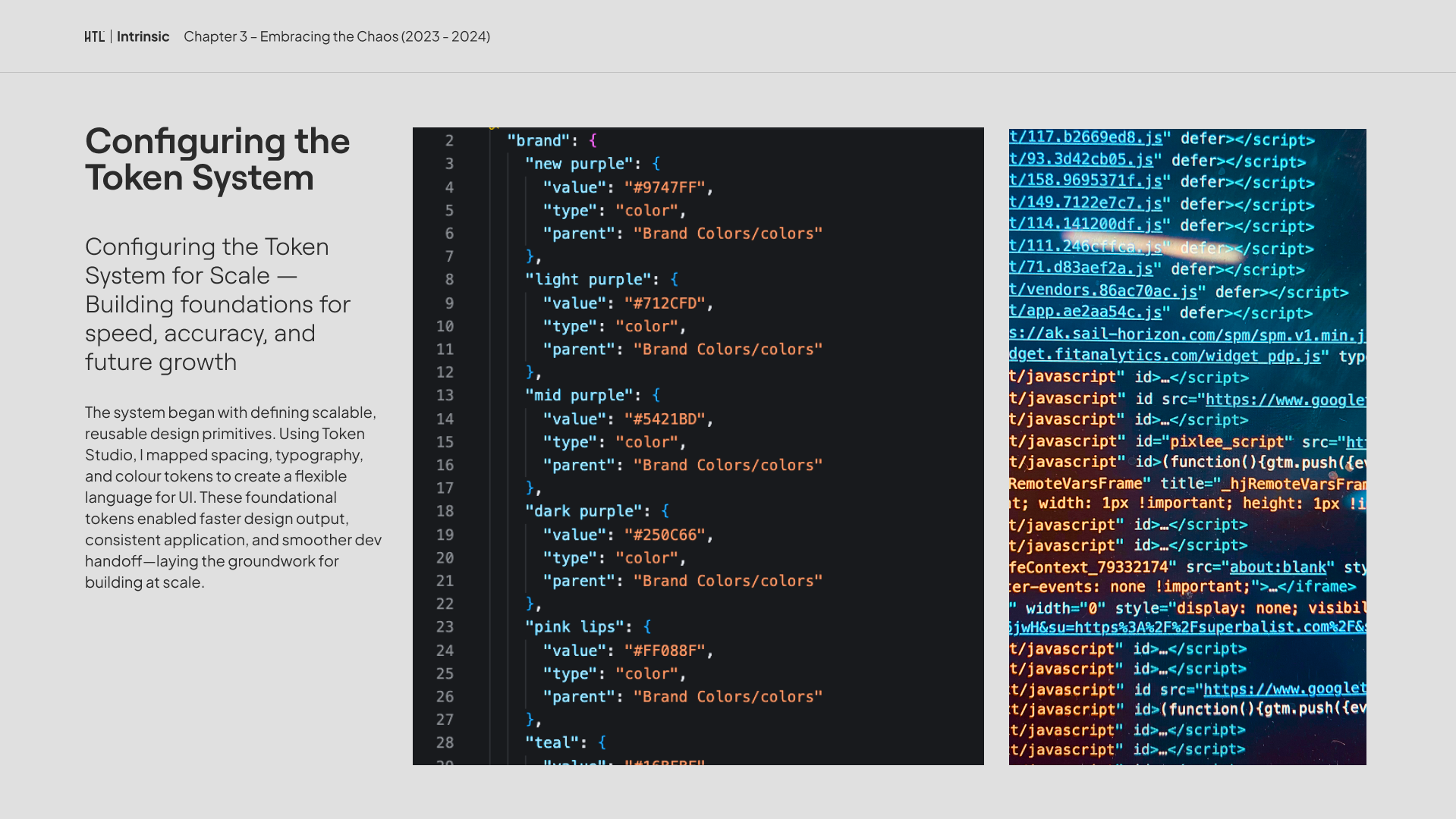Click the dget.fitanalytics.com widget_pdp.js link
Image resolution: width=1456 pixels, height=819 pixels.
1165,355
